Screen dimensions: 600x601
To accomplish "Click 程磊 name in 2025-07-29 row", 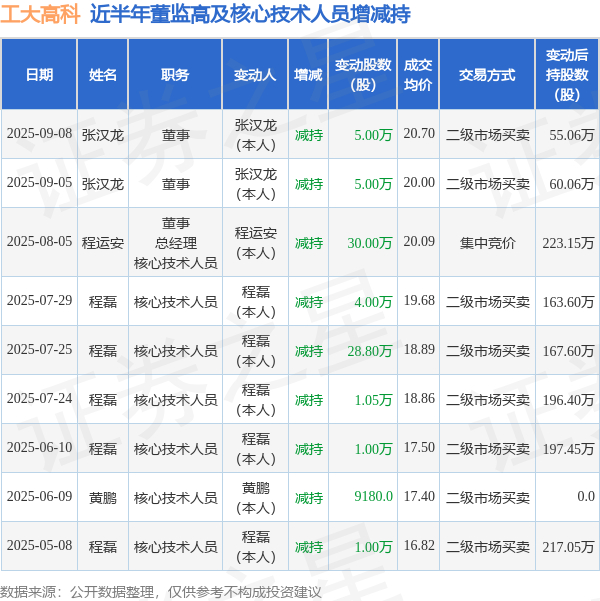I will click(103, 302).
